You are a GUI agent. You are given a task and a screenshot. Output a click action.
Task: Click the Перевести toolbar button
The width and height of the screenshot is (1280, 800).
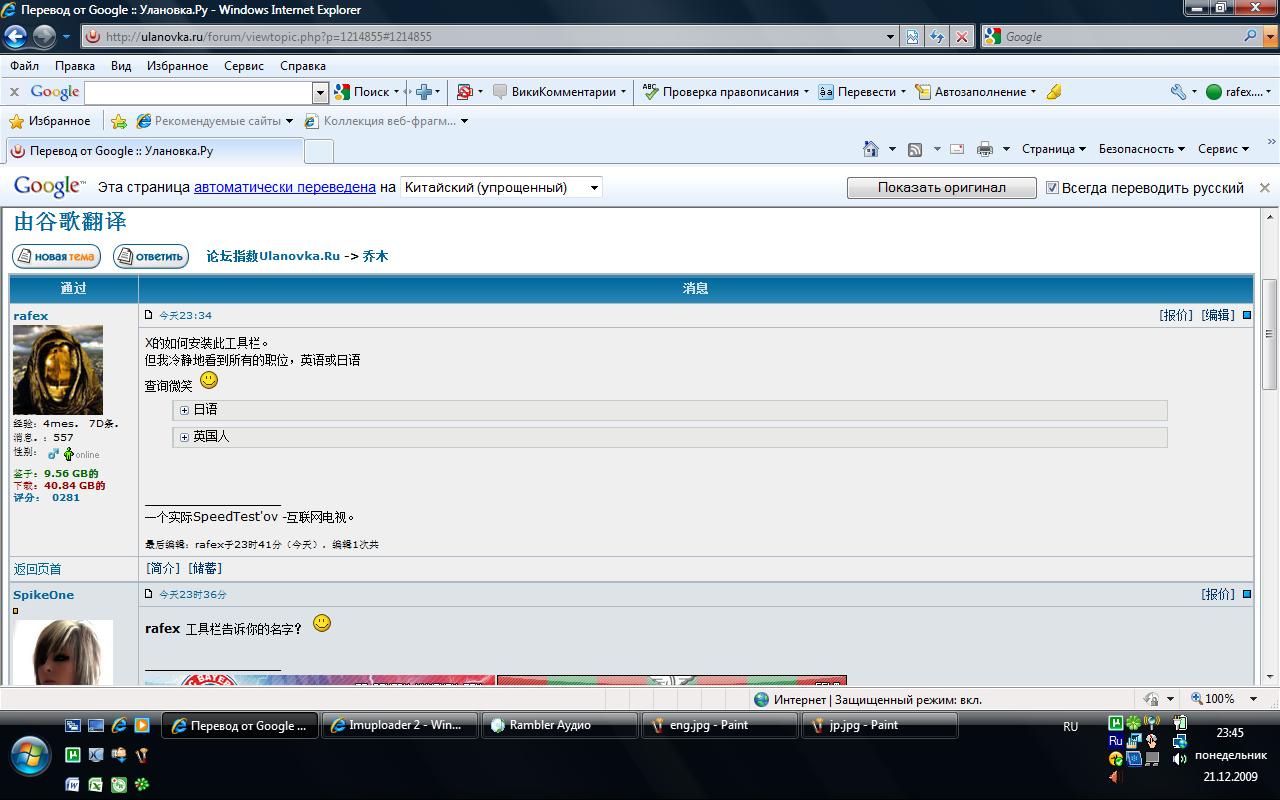(860, 92)
